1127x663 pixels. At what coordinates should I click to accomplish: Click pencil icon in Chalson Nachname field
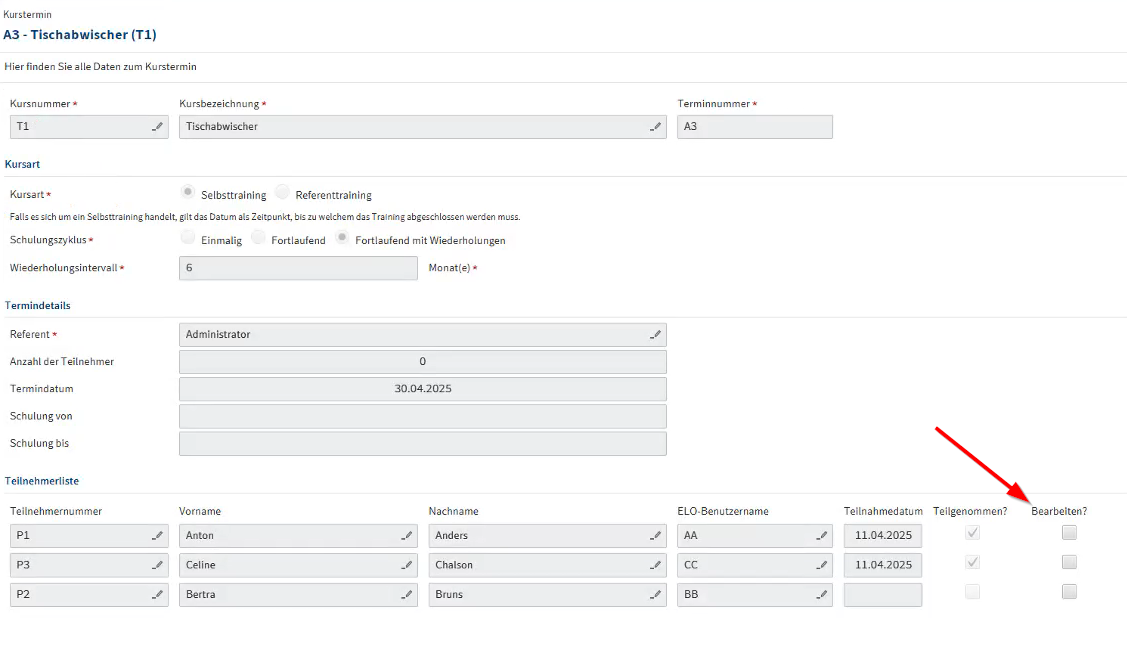655,565
